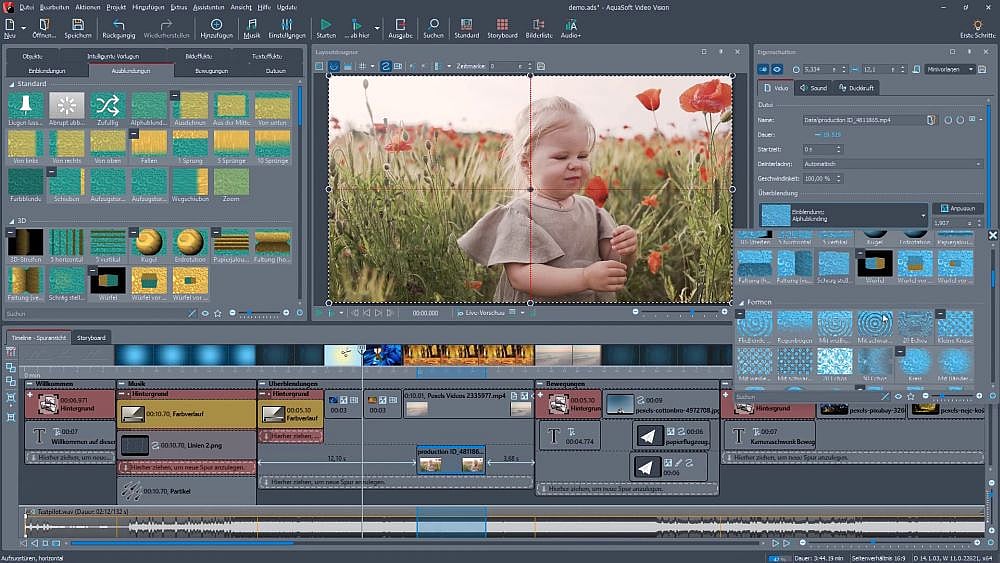Viewport: 1000px width, 563px height.
Task: Collapse the Musik chapter in timeline
Action: 121,384
